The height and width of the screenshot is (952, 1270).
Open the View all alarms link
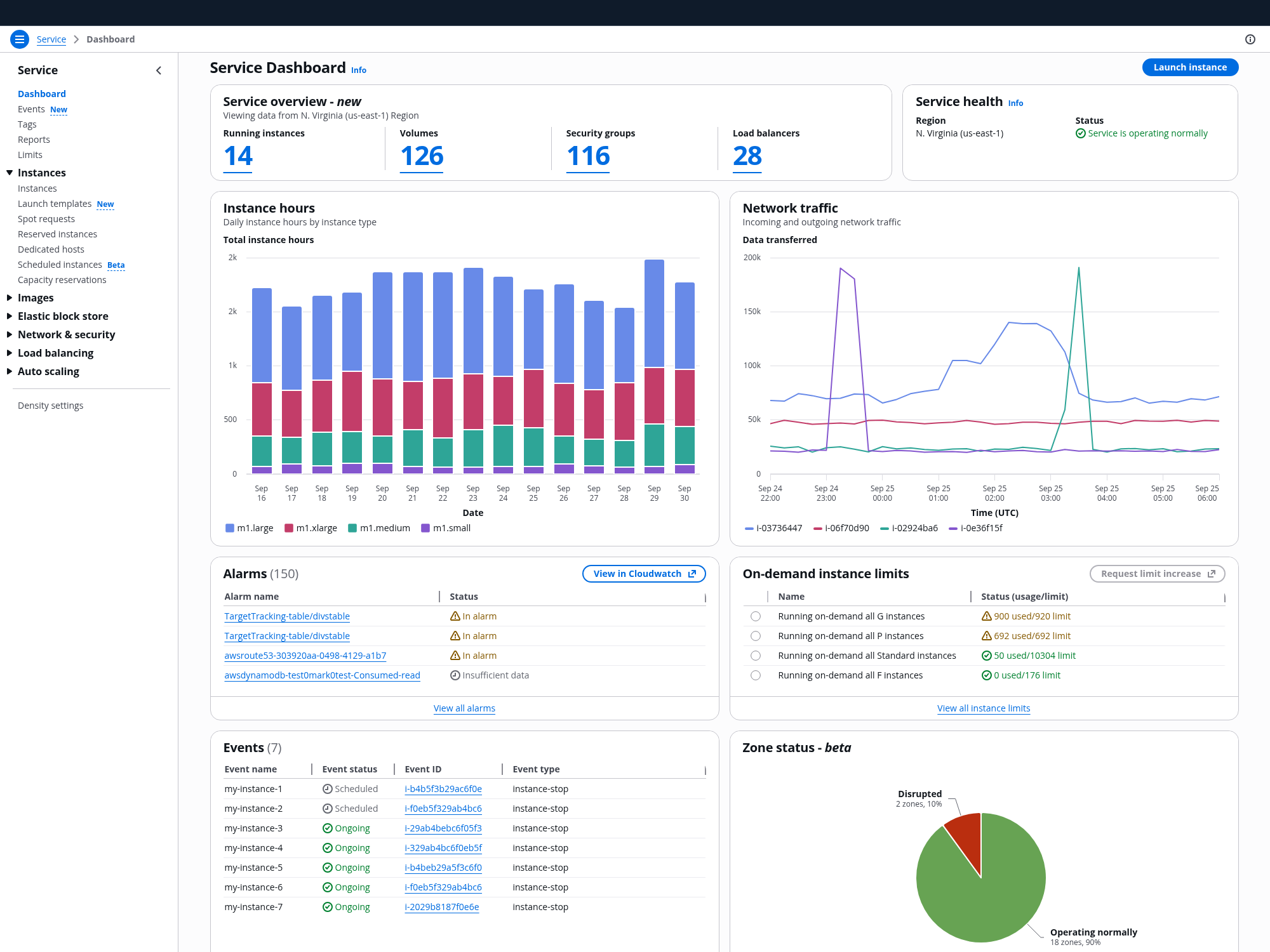tap(464, 708)
